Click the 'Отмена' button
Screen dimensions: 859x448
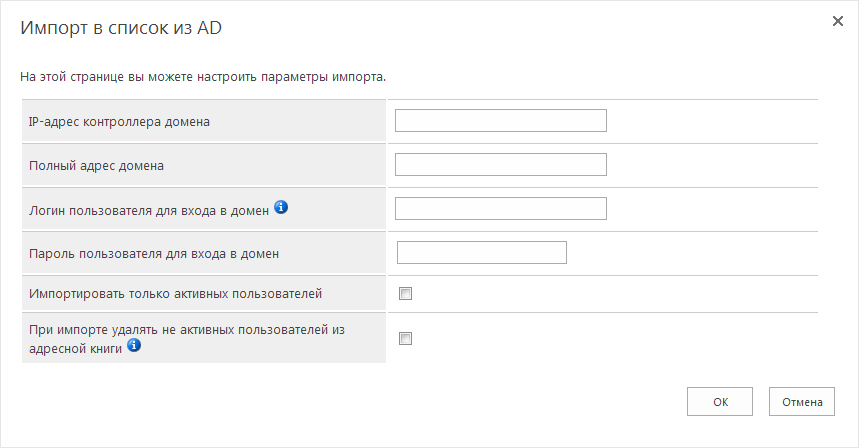(802, 402)
